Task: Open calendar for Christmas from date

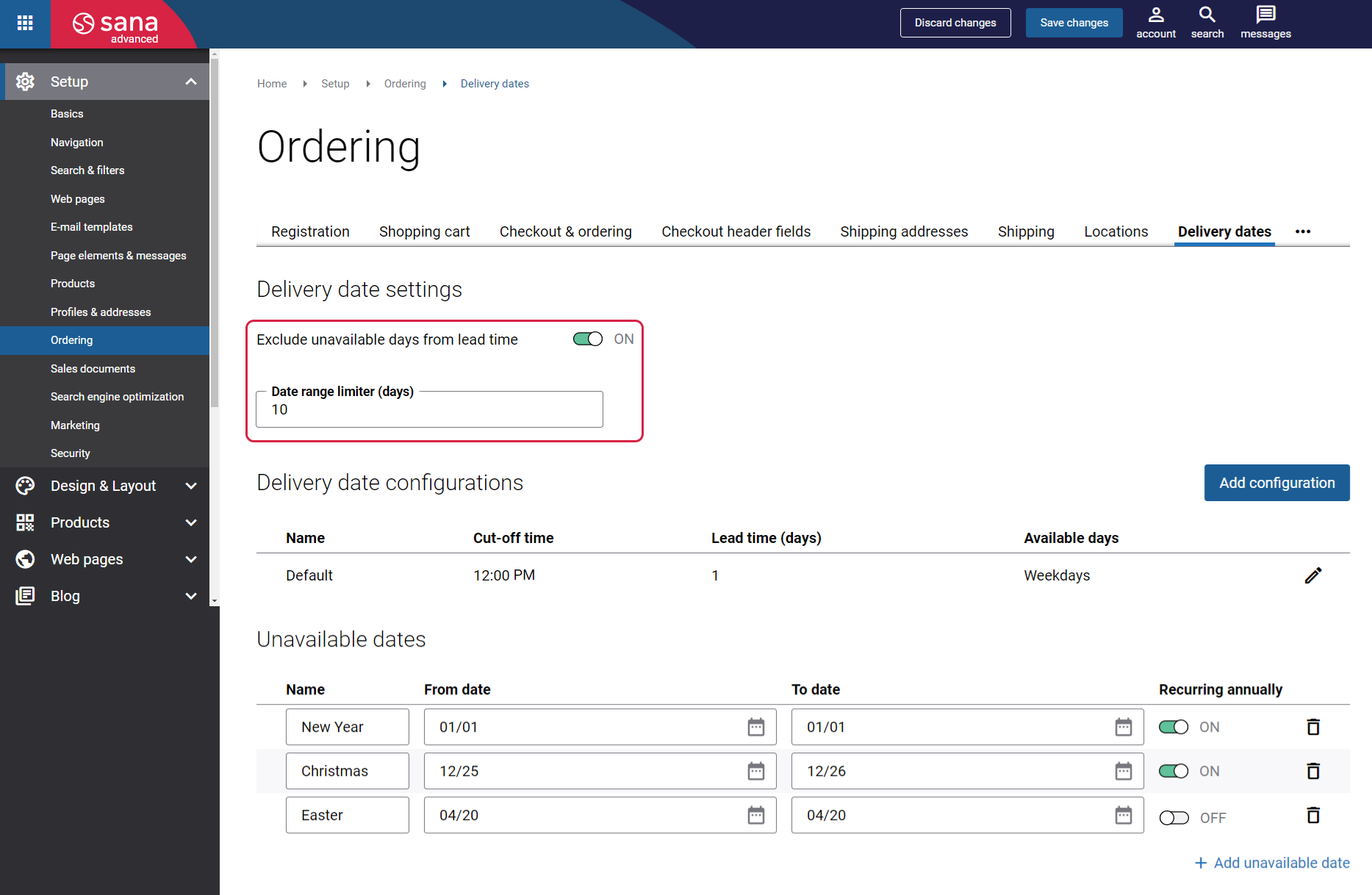Action: (756, 771)
